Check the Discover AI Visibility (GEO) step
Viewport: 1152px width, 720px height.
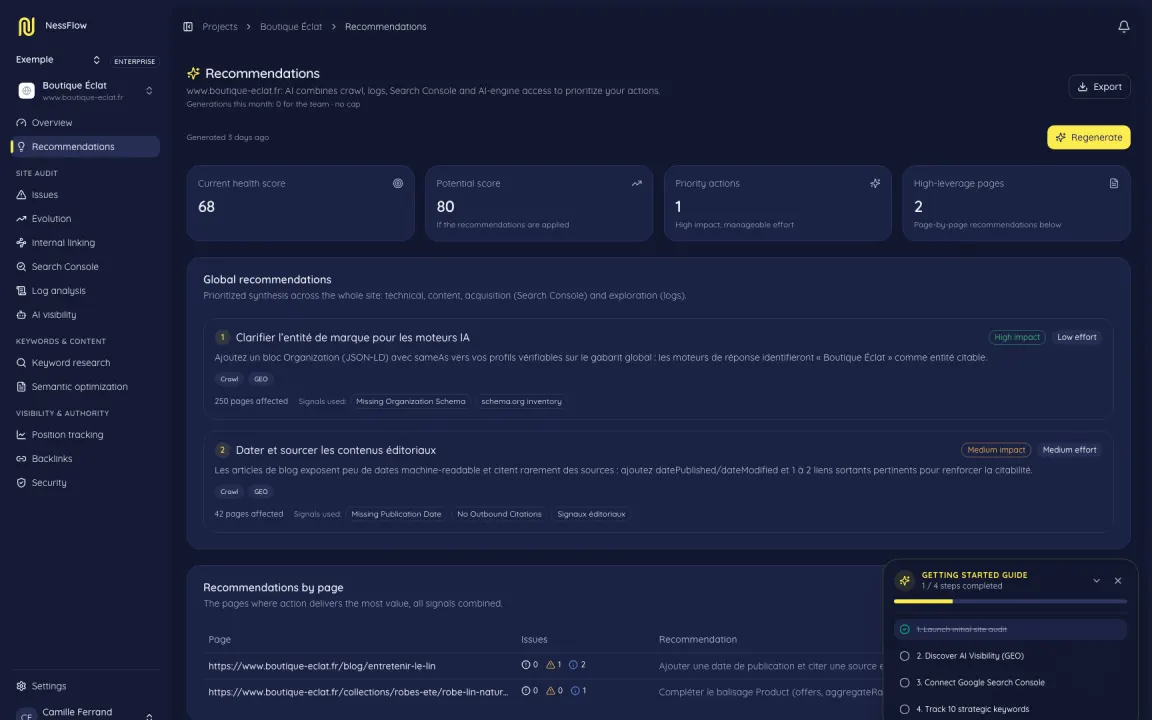(904, 656)
